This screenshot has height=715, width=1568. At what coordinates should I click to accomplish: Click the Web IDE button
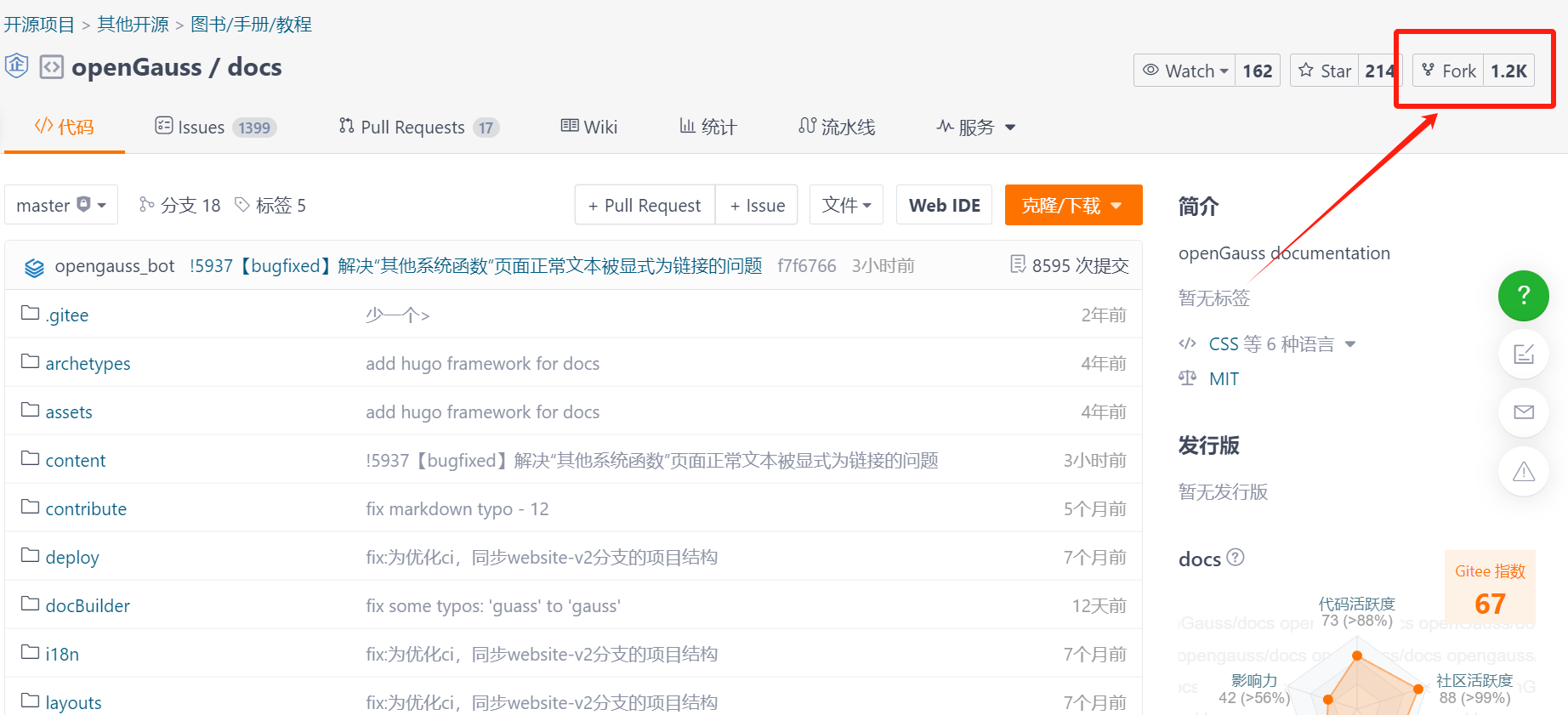point(944,206)
